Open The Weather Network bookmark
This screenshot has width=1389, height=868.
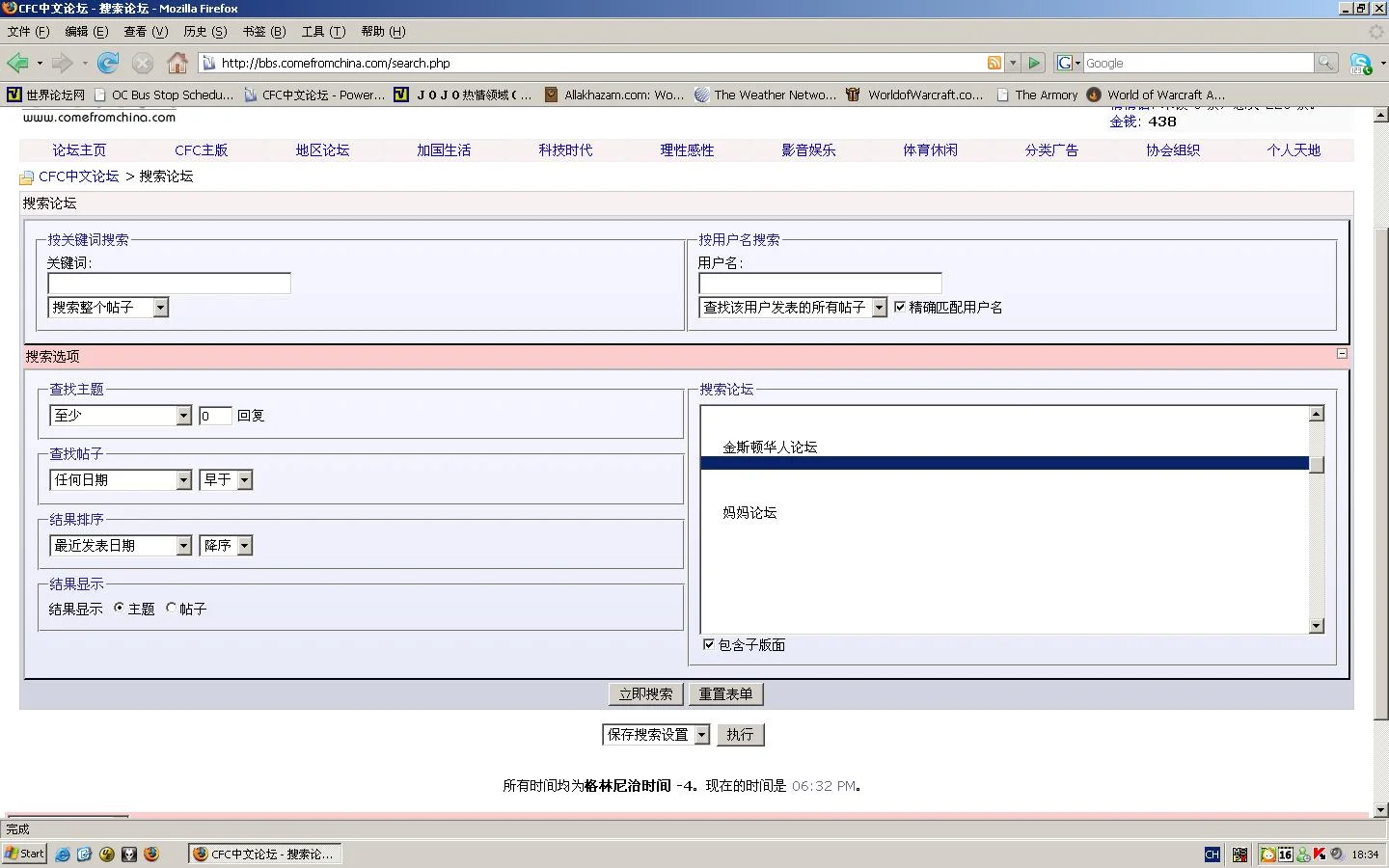pos(765,95)
